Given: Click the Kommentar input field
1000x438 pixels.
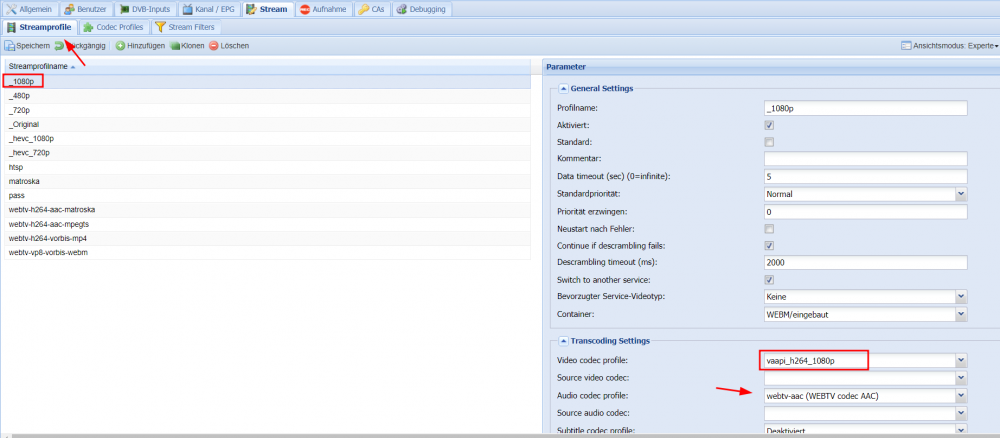Looking at the screenshot, I should pos(865,158).
